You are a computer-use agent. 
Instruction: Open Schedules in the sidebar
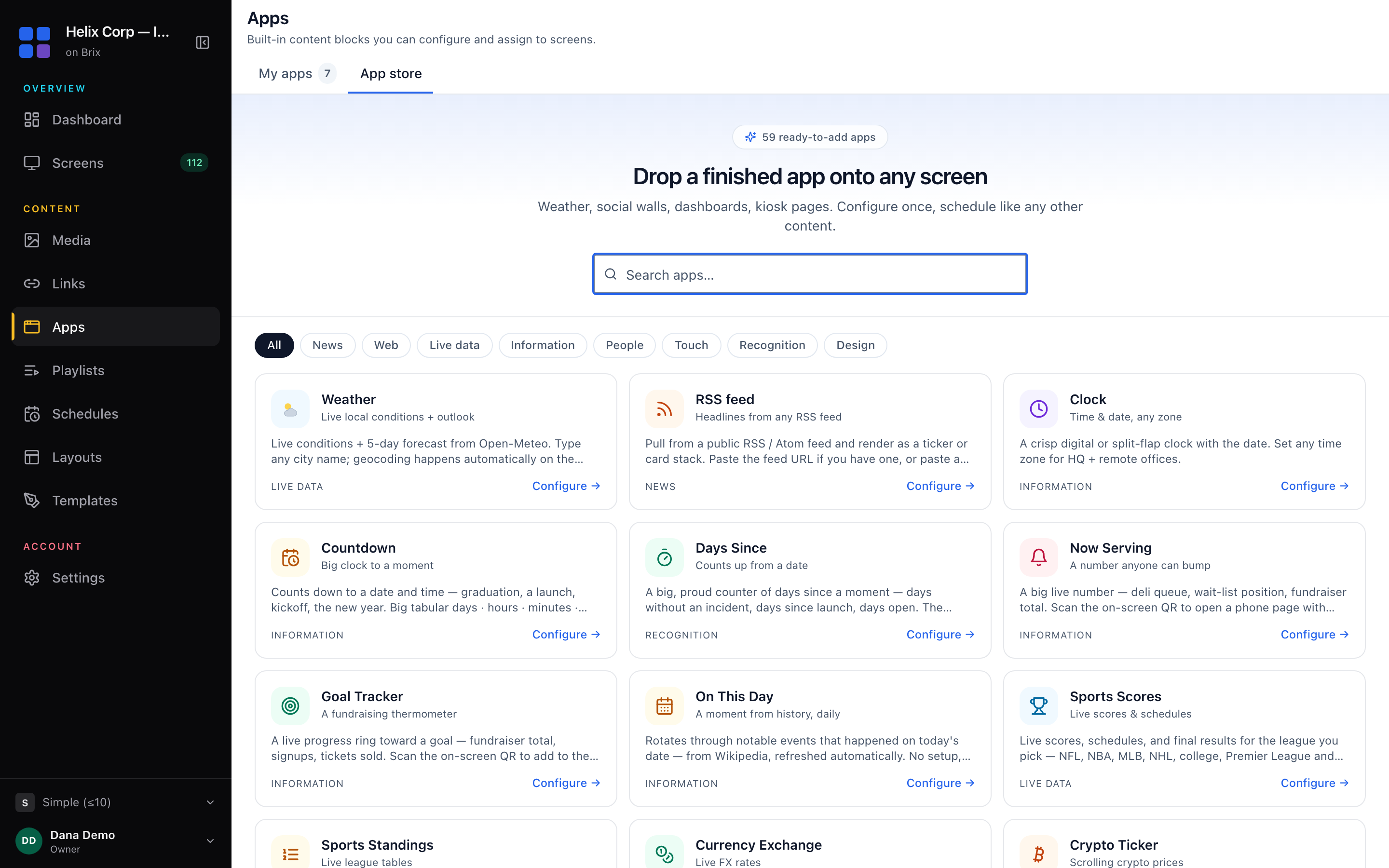tap(115, 414)
